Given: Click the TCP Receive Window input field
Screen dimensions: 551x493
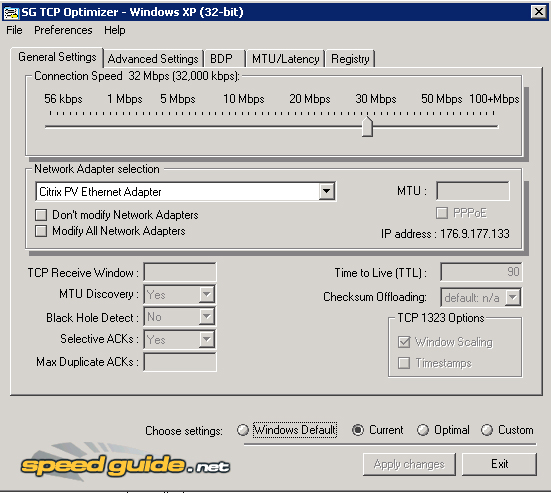Looking at the screenshot, I should pos(180,272).
